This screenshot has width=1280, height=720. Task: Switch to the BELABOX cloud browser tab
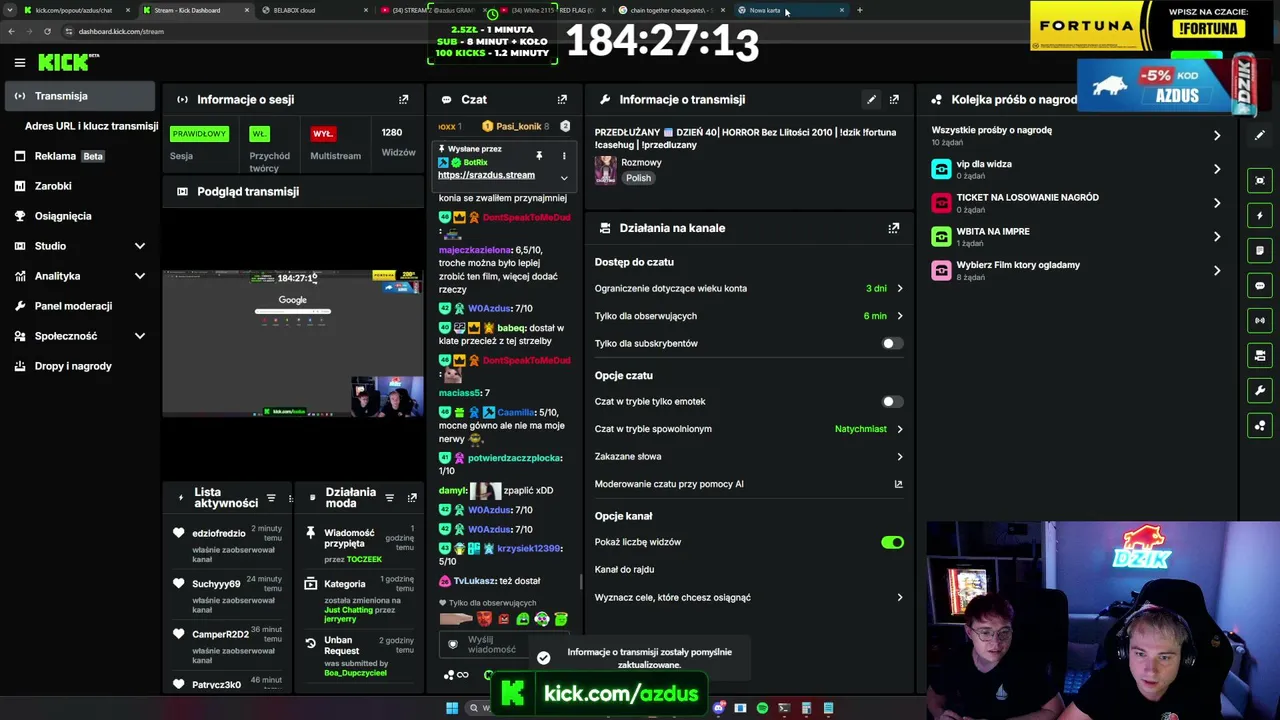click(x=312, y=10)
